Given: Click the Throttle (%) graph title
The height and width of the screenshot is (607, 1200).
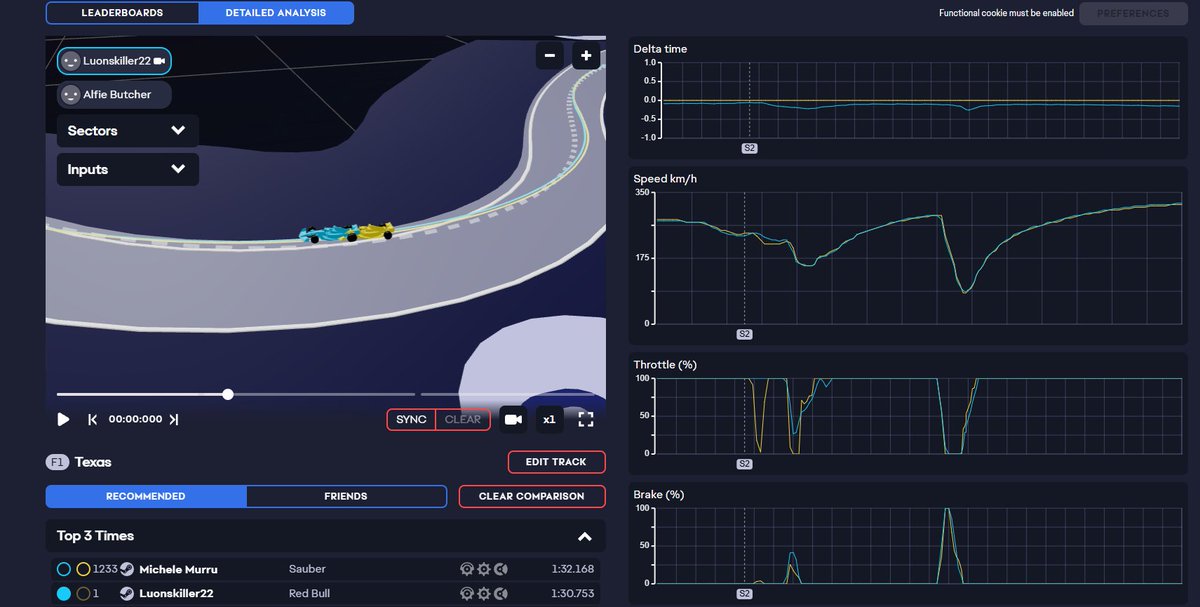Looking at the screenshot, I should click(665, 365).
